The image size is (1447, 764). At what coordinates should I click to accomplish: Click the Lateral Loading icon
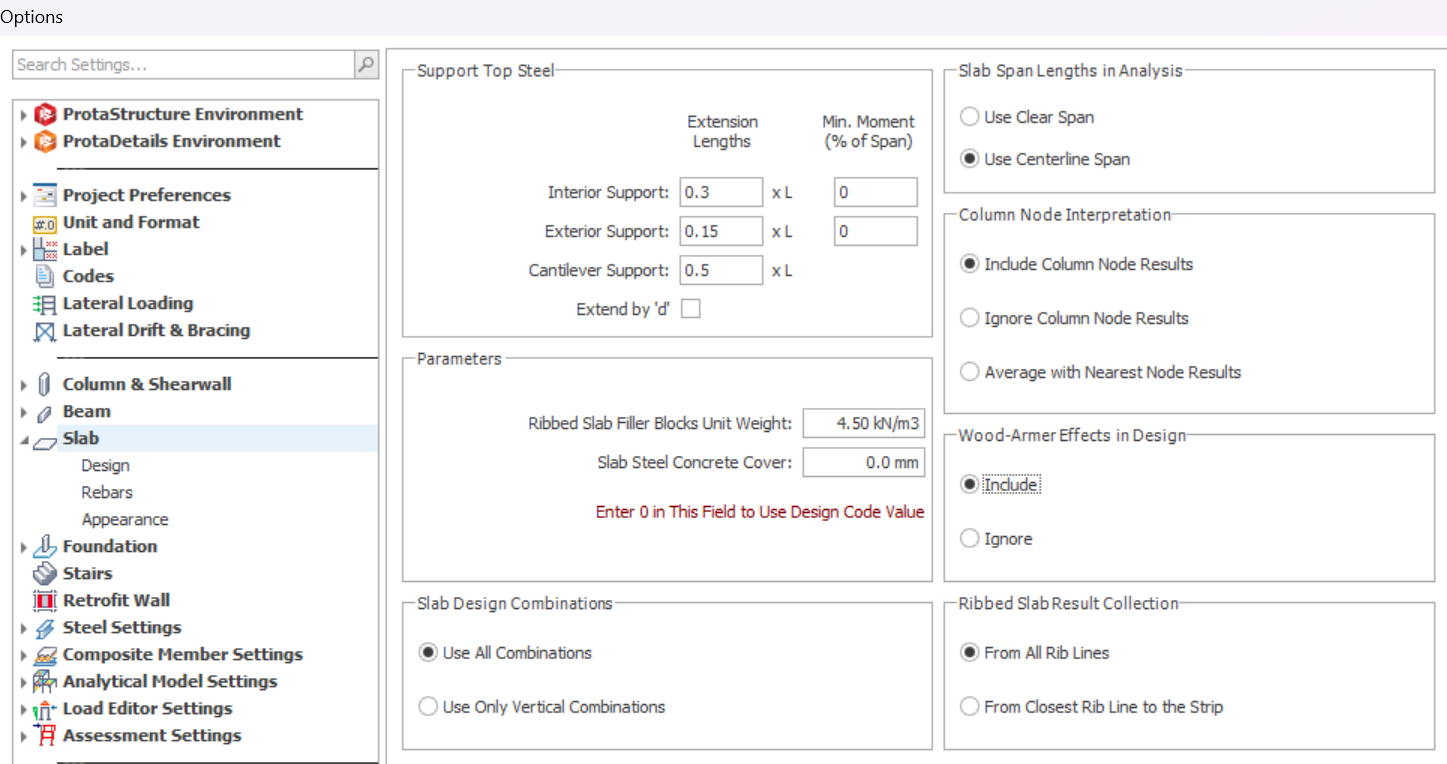[45, 304]
